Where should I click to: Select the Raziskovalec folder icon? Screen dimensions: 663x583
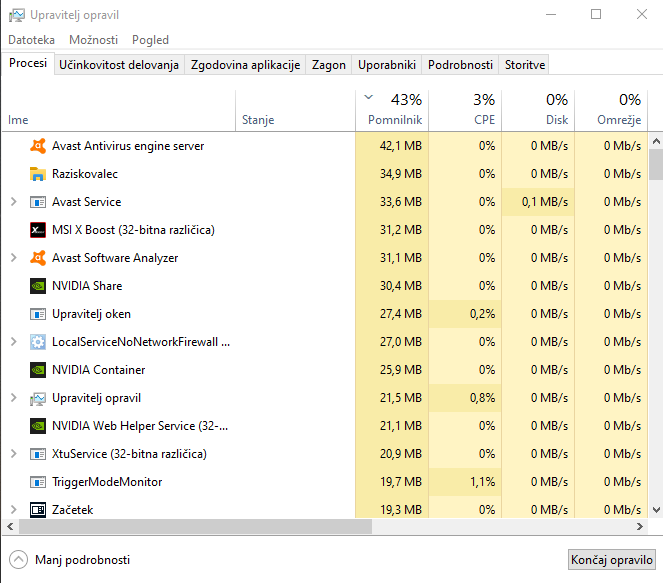tap(38, 174)
